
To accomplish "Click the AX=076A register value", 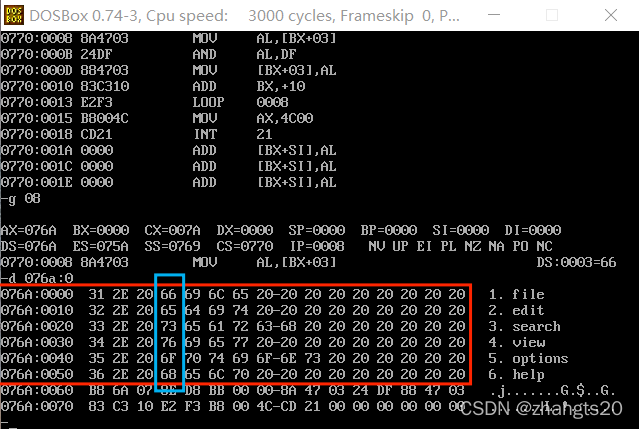I will [29, 230].
